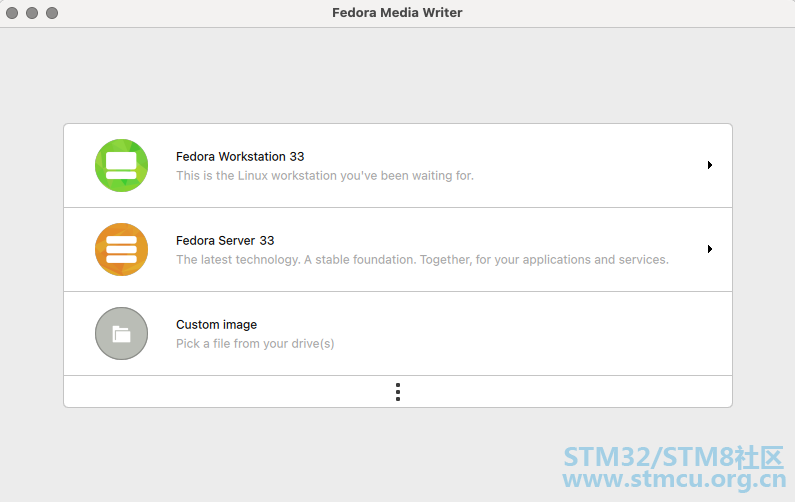Image resolution: width=795 pixels, height=502 pixels.
Task: Select the green Fedora Workstation icon
Action: [x=121, y=165]
